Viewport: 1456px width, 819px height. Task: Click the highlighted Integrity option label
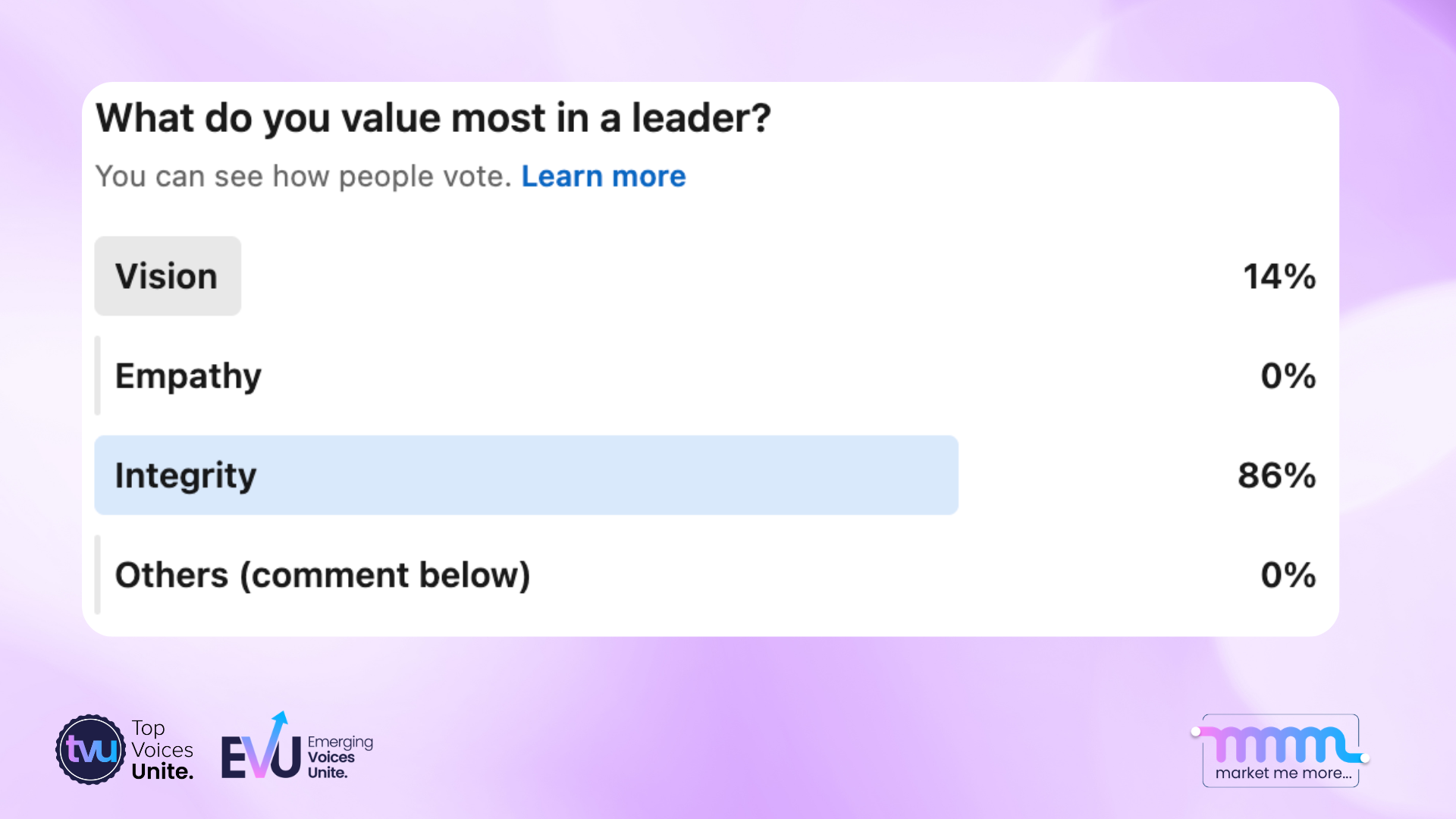click(x=185, y=475)
